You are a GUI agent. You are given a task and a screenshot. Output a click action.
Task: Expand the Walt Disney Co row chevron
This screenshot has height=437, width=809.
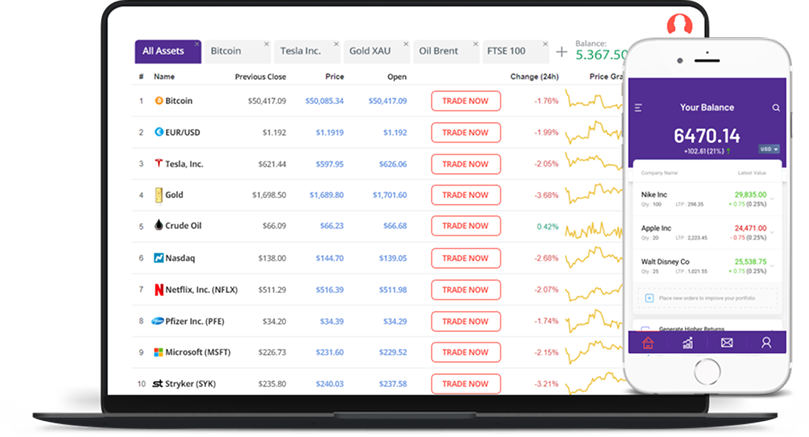click(x=772, y=266)
